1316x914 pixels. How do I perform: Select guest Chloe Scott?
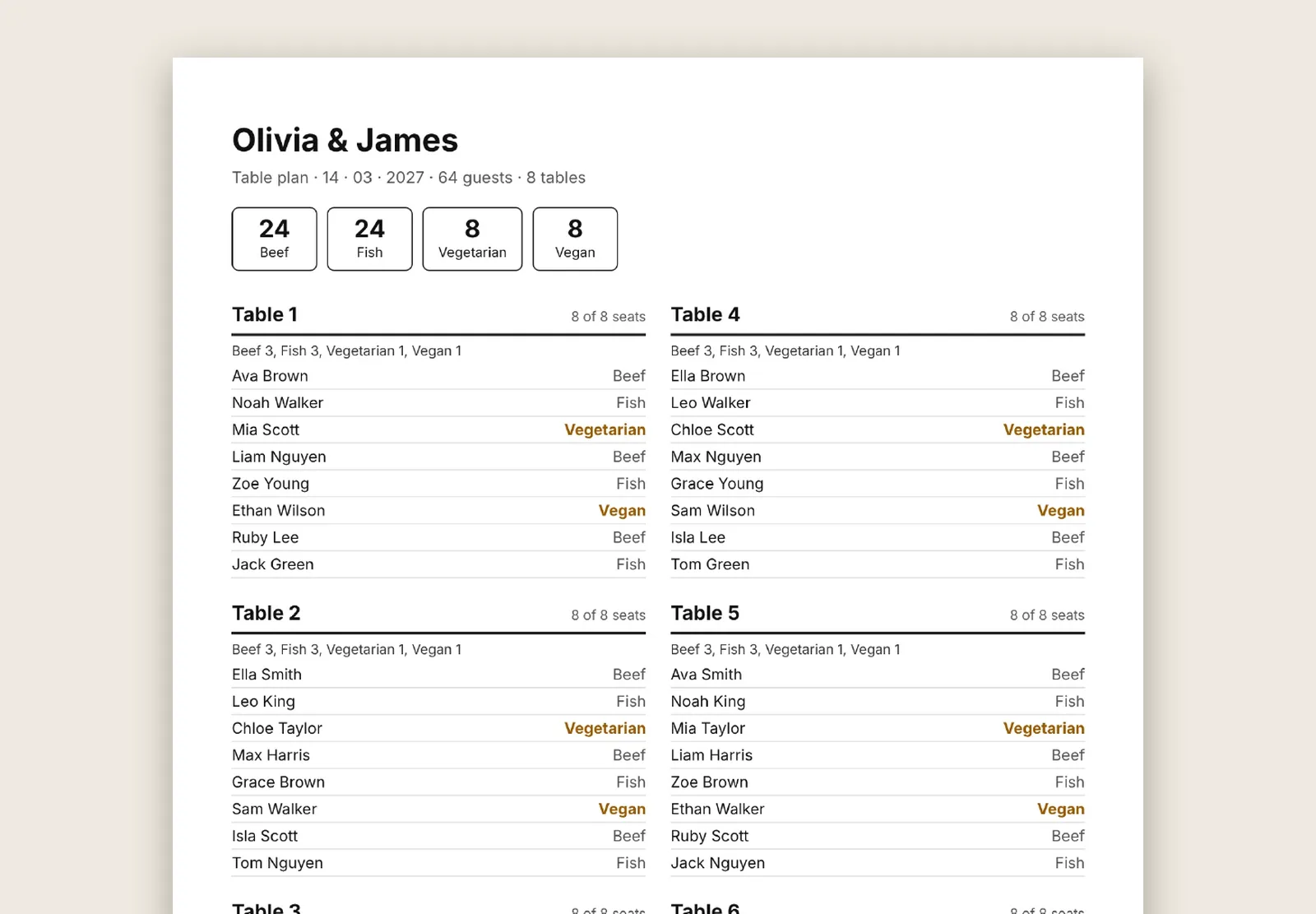(712, 429)
